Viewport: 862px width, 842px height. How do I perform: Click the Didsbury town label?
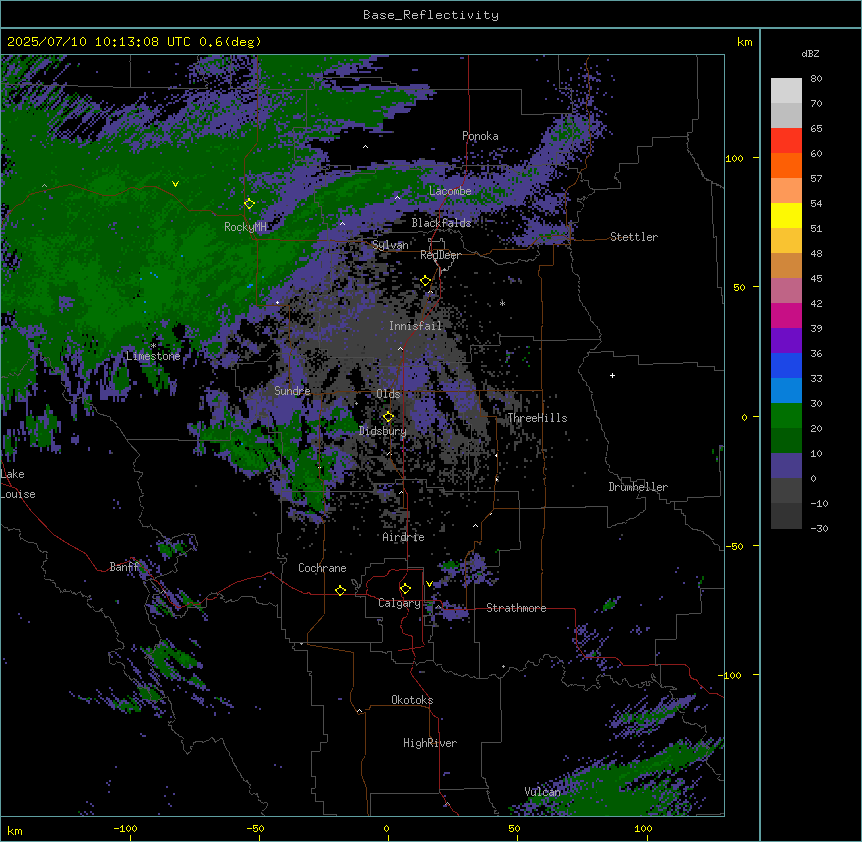click(x=383, y=431)
